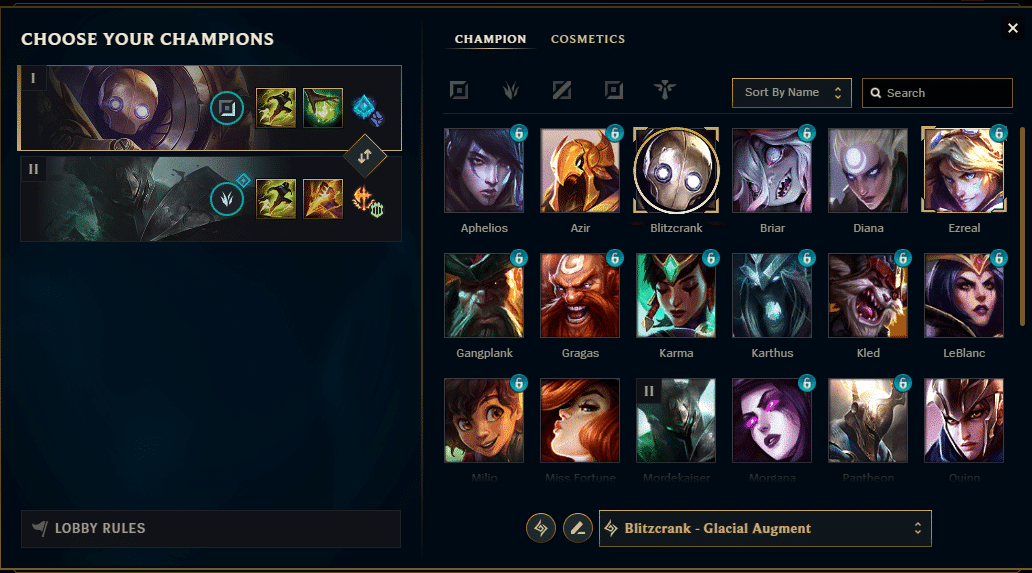Open the Sort By Name dropdown
Image resolution: width=1032 pixels, height=573 pixels.
coord(792,93)
